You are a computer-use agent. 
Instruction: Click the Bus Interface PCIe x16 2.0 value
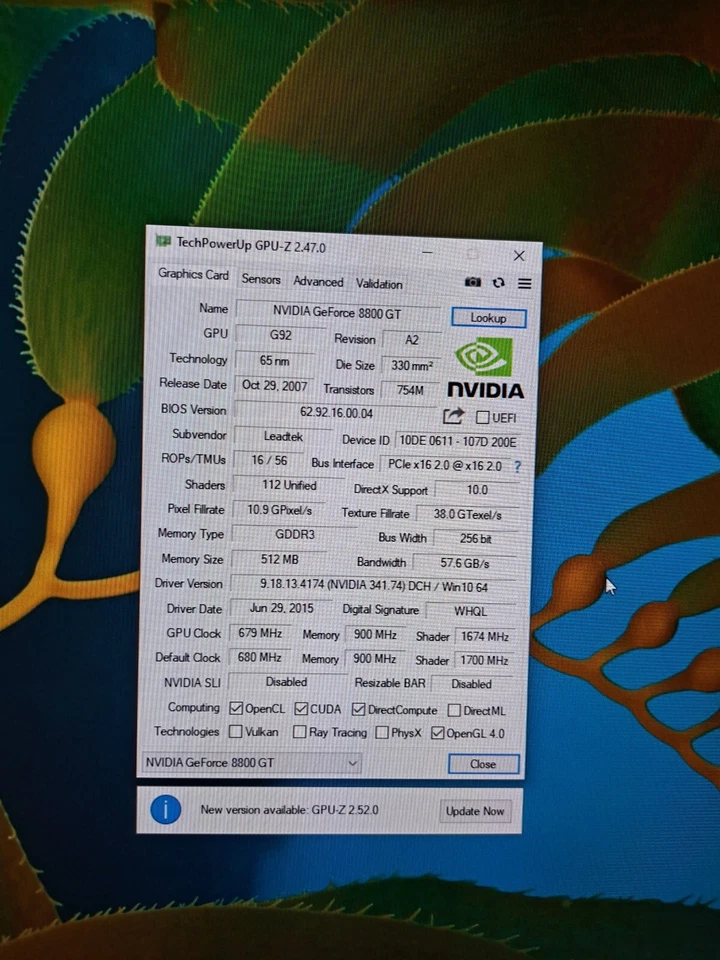tap(444, 465)
